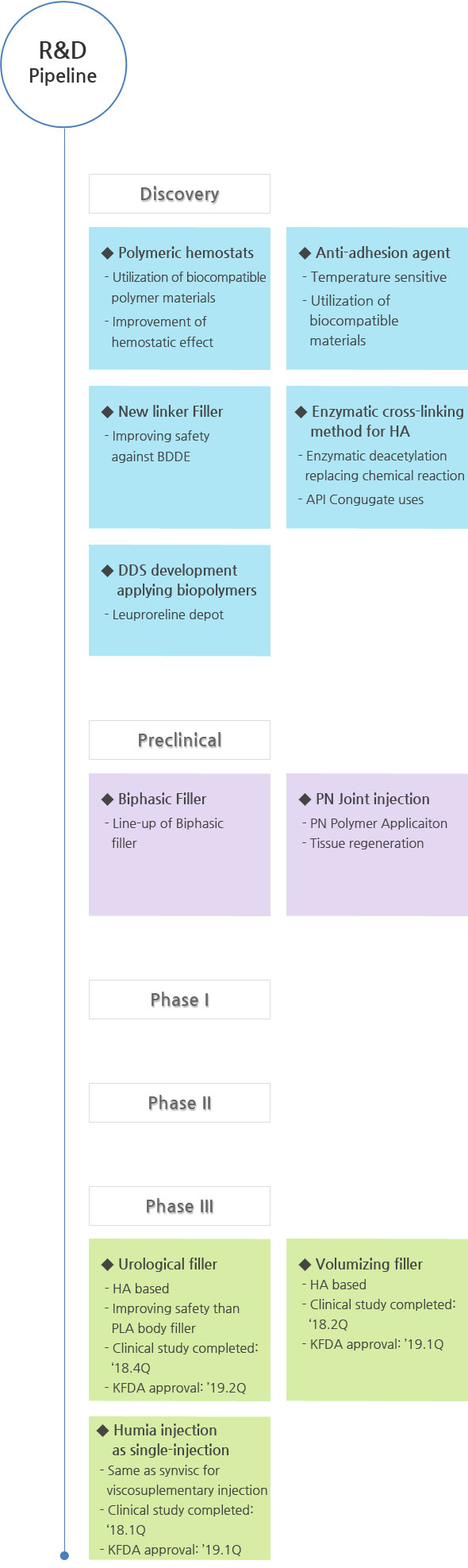Click diamond icon beside New linker Filler
Image resolution: width=468 pixels, height=1568 pixels.
point(107,412)
